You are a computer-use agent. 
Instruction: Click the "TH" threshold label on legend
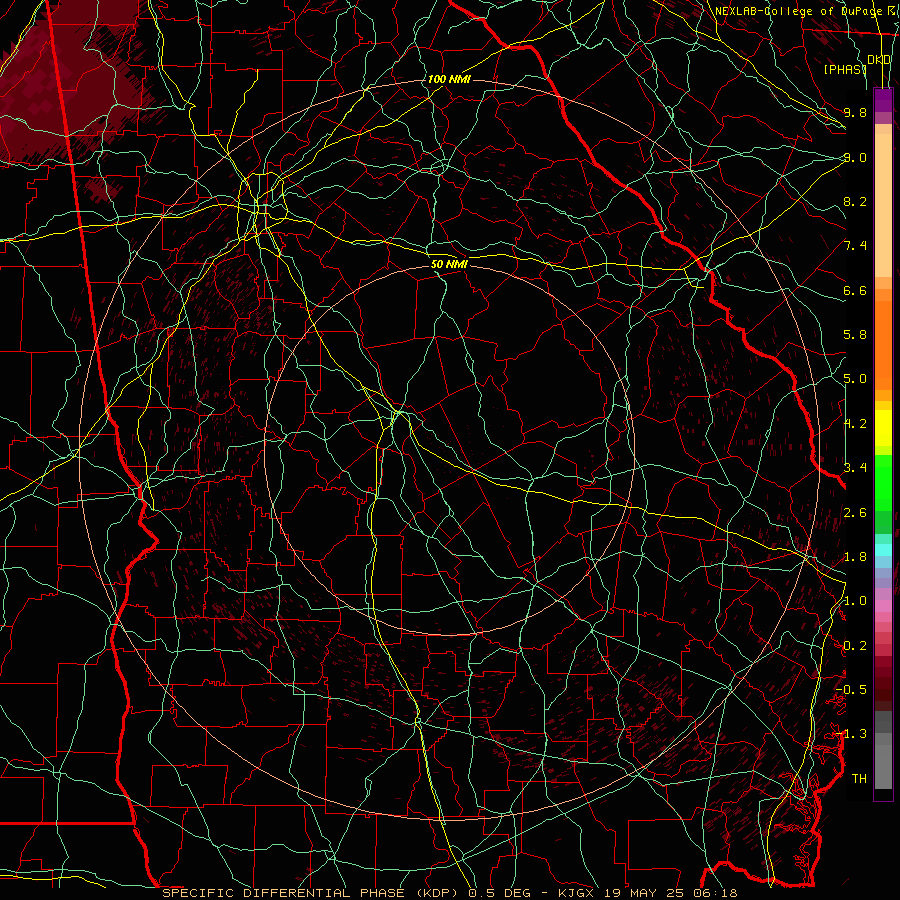click(x=859, y=779)
